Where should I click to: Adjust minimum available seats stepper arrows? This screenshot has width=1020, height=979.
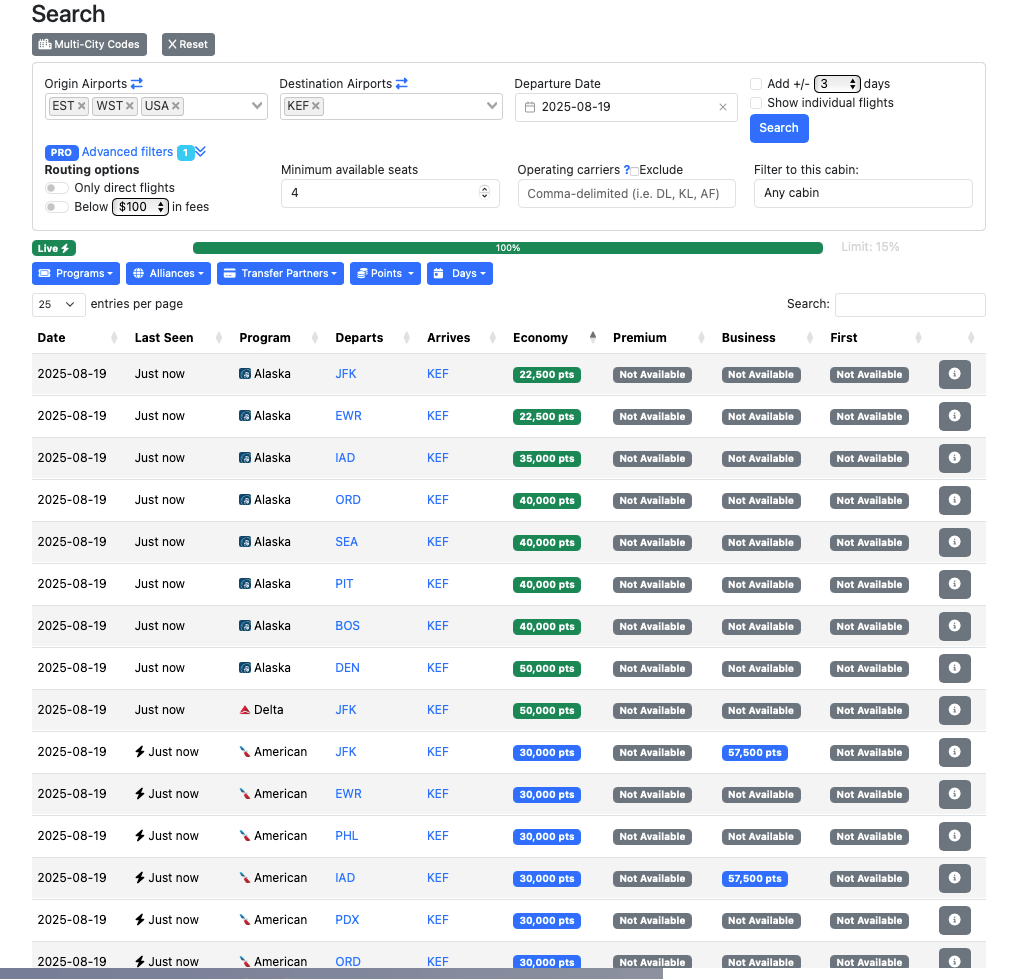tap(484, 192)
